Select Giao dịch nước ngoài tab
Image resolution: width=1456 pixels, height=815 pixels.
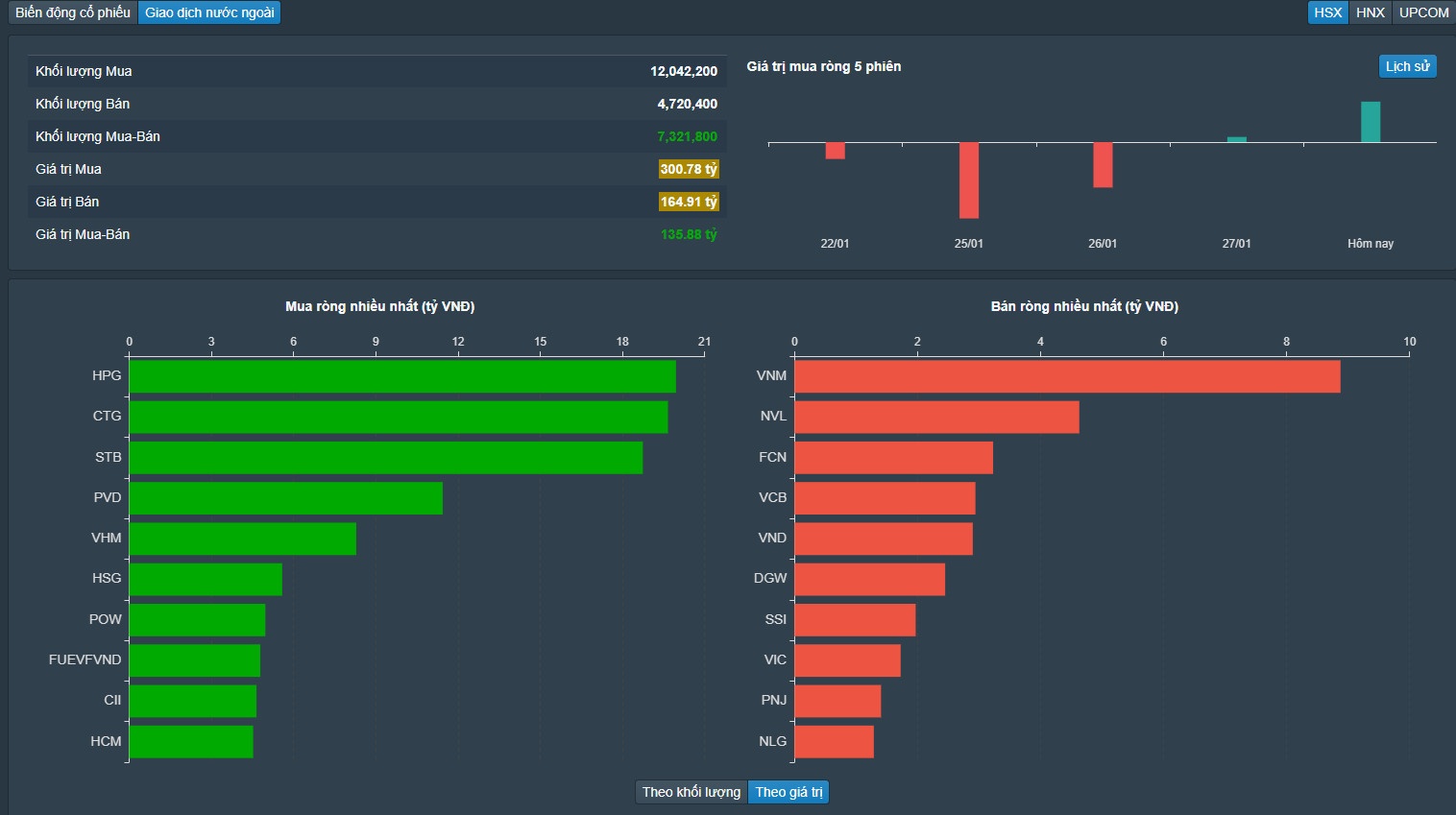point(209,12)
